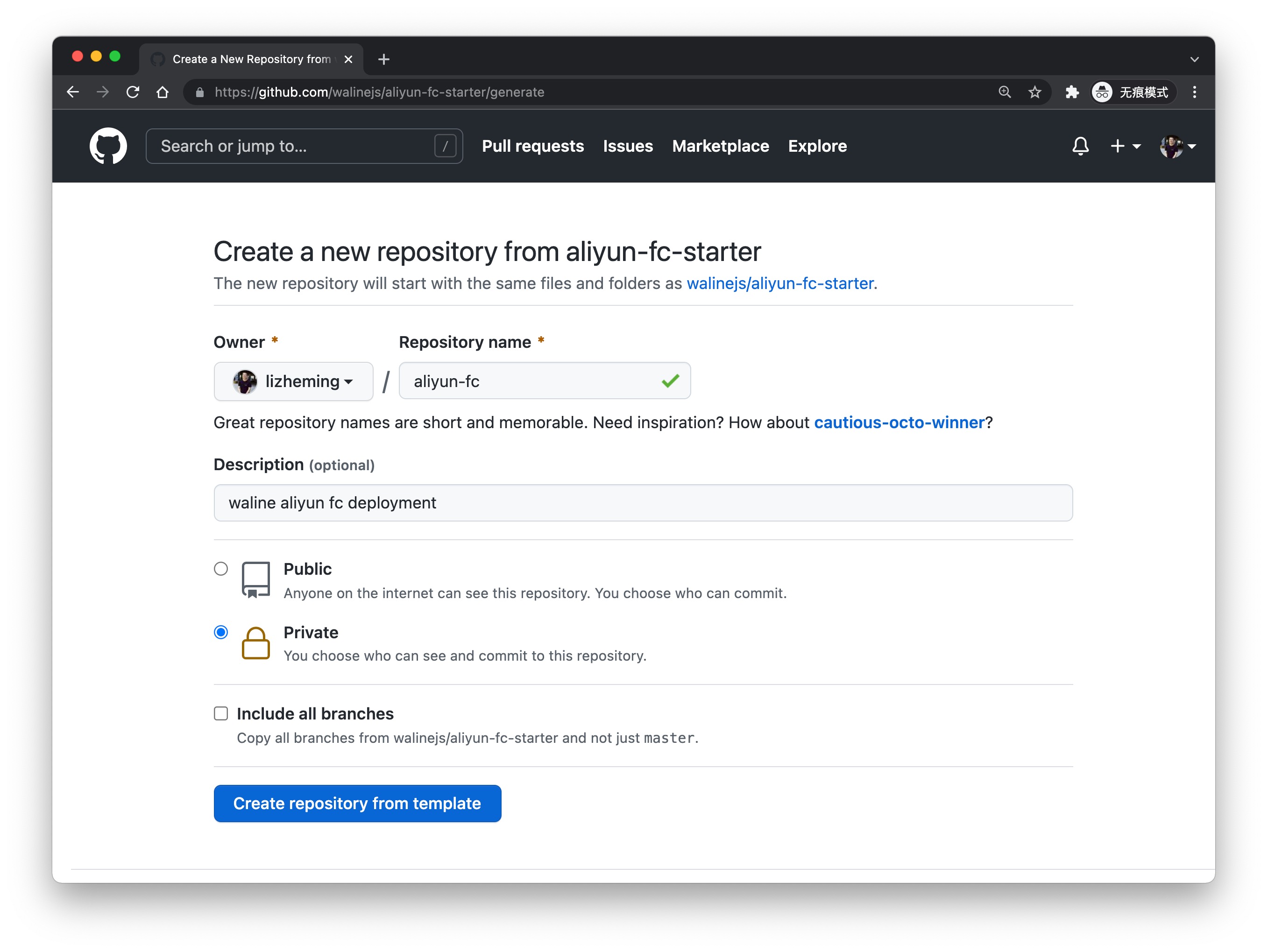Go to browser home page icon
This screenshot has height=952, width=1268.
point(163,92)
